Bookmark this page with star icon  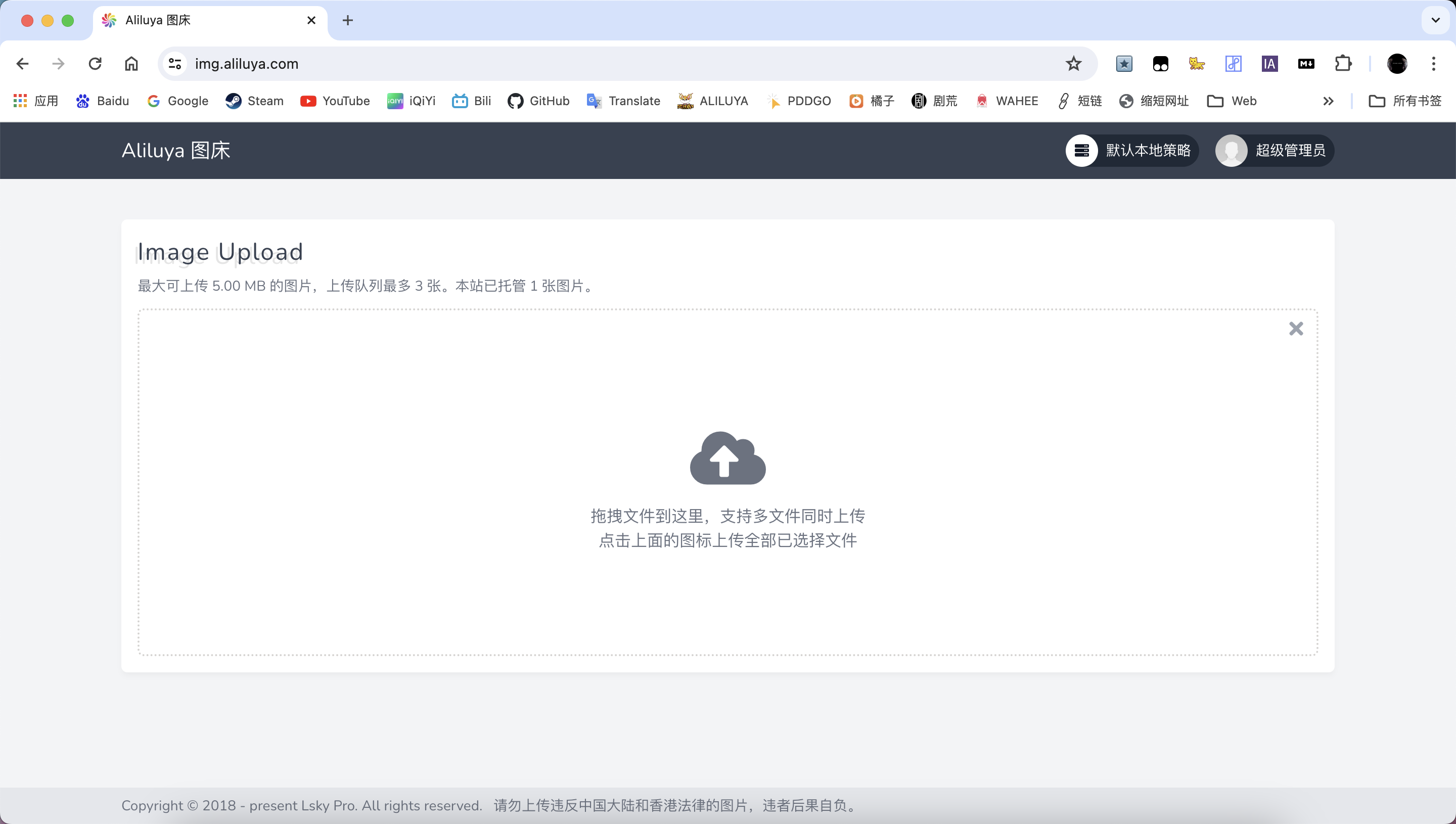(x=1073, y=64)
